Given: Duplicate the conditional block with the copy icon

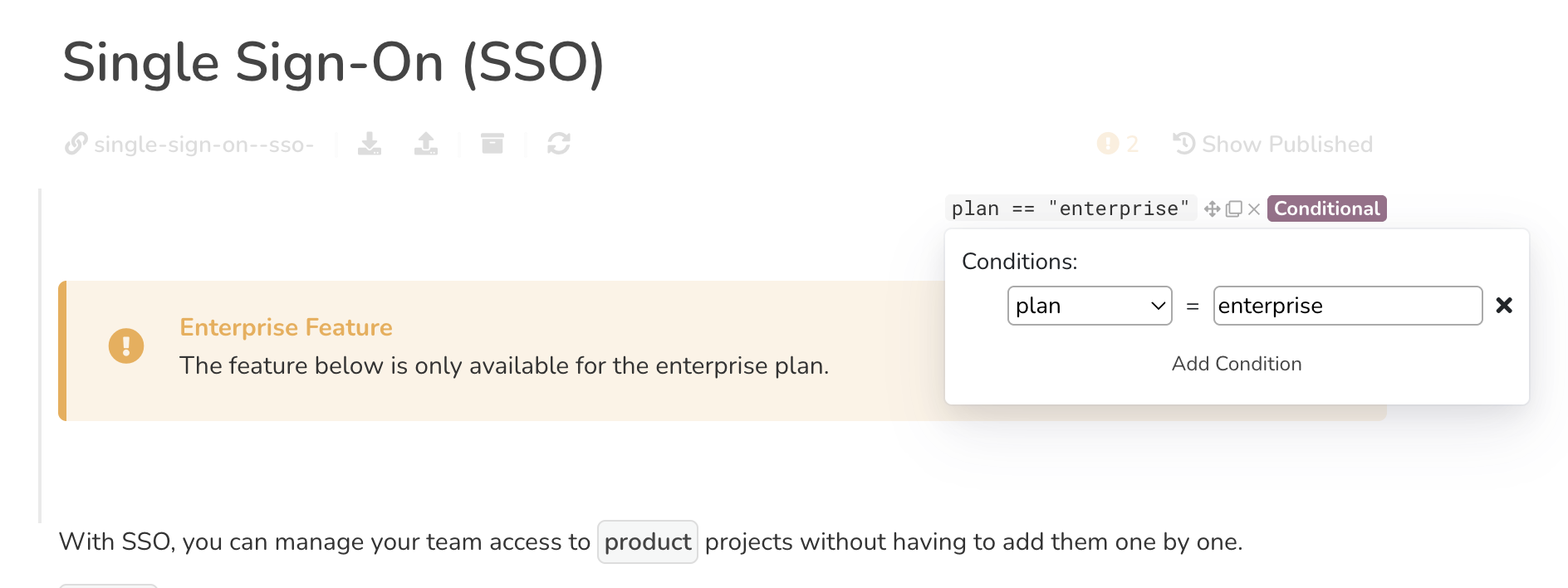Looking at the screenshot, I should (x=1234, y=209).
